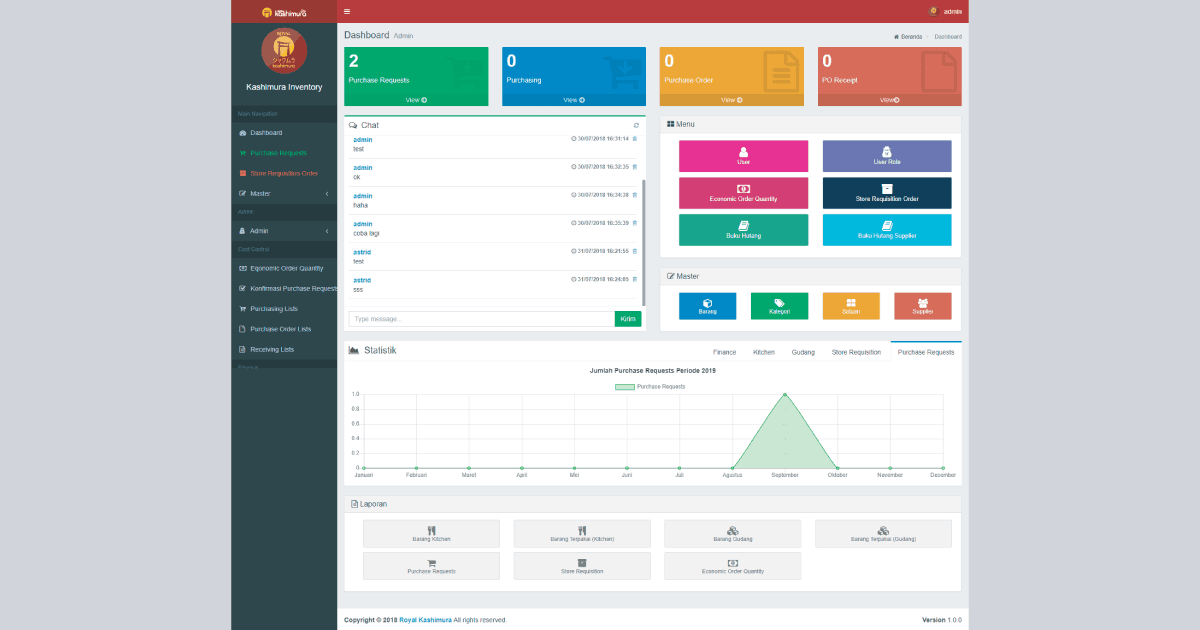Image resolution: width=1200 pixels, height=630 pixels.
Task: Switch to the Finance statistics tab
Action: coord(725,352)
